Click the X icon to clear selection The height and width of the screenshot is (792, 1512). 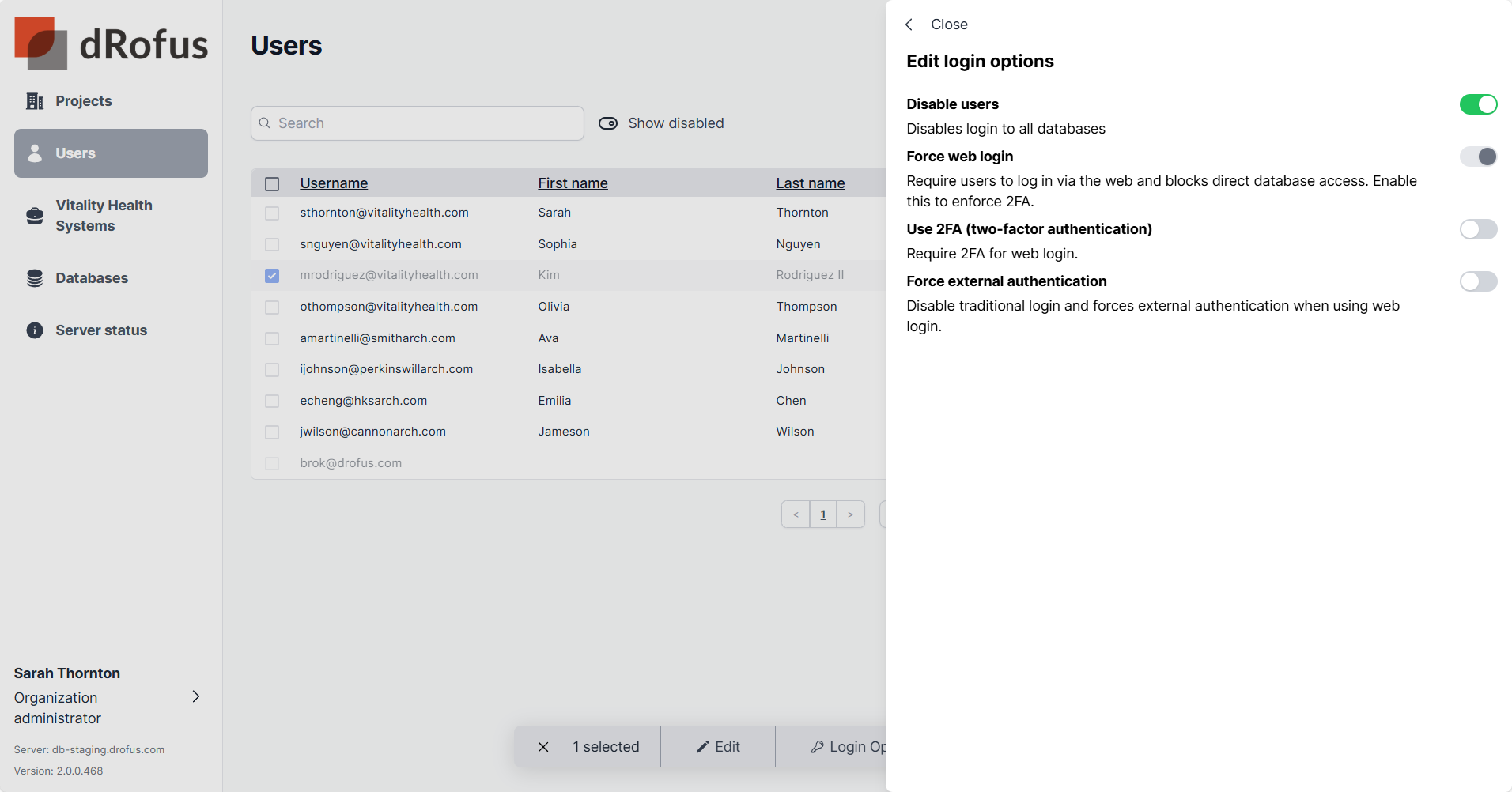pyautogui.click(x=543, y=747)
